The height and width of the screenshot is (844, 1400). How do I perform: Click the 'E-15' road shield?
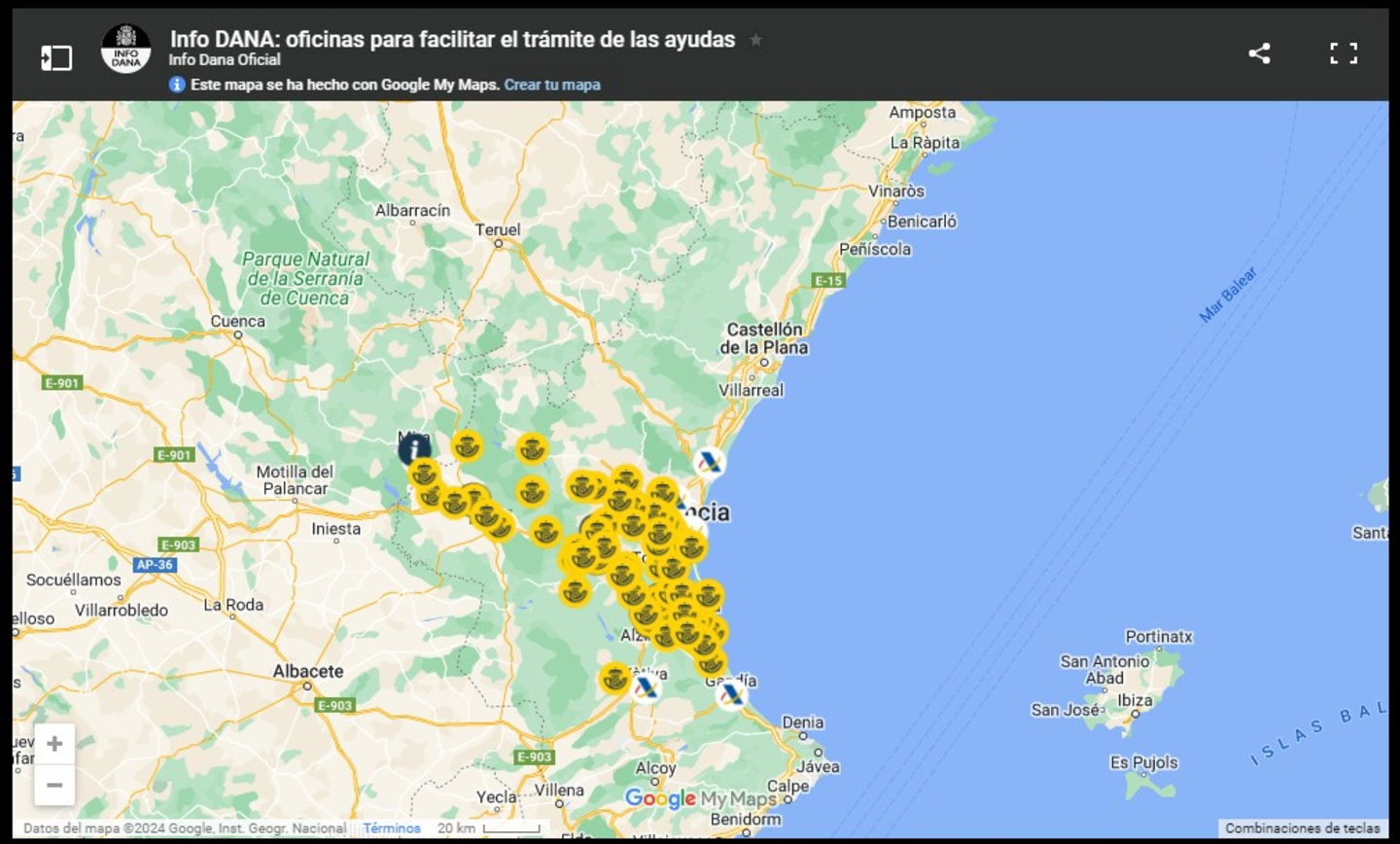pos(828,280)
